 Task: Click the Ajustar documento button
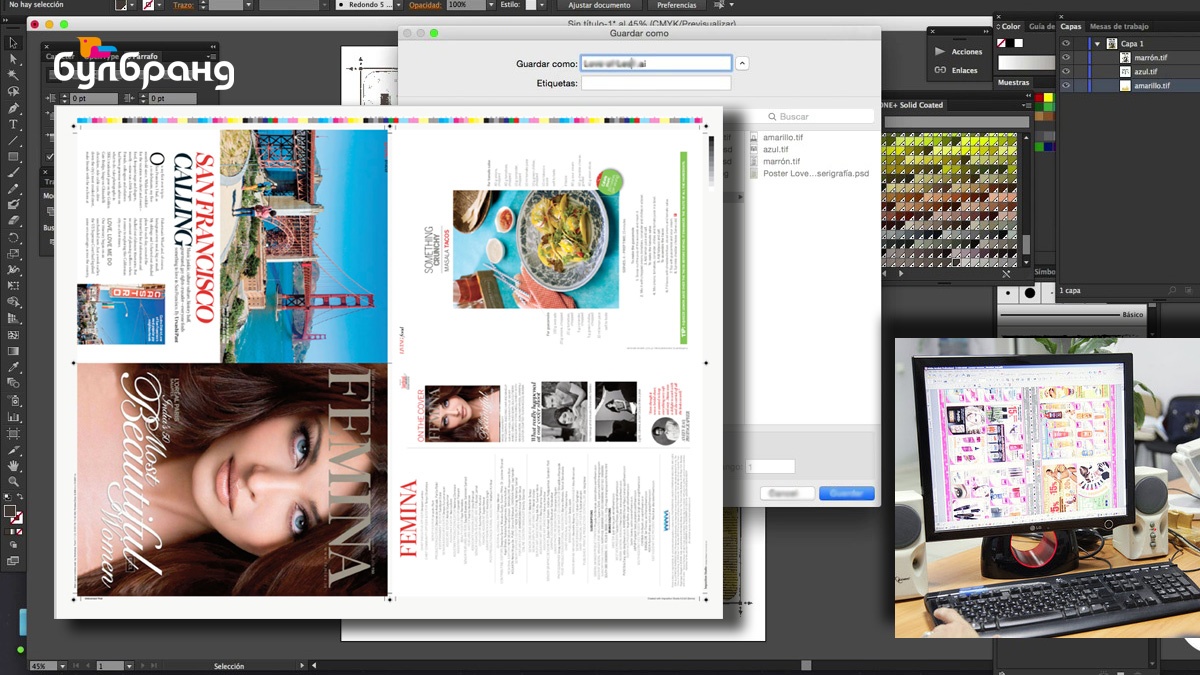[x=599, y=5]
